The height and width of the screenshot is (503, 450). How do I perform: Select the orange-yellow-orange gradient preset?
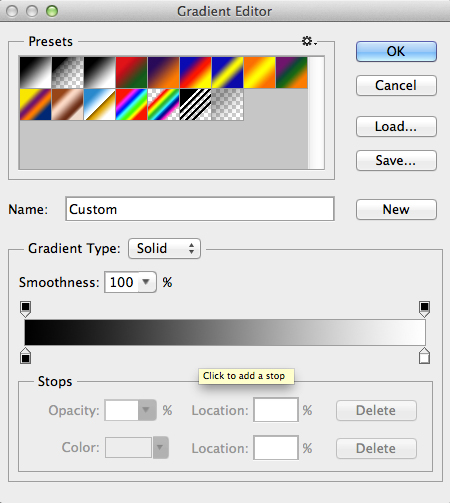pyautogui.click(x=260, y=72)
